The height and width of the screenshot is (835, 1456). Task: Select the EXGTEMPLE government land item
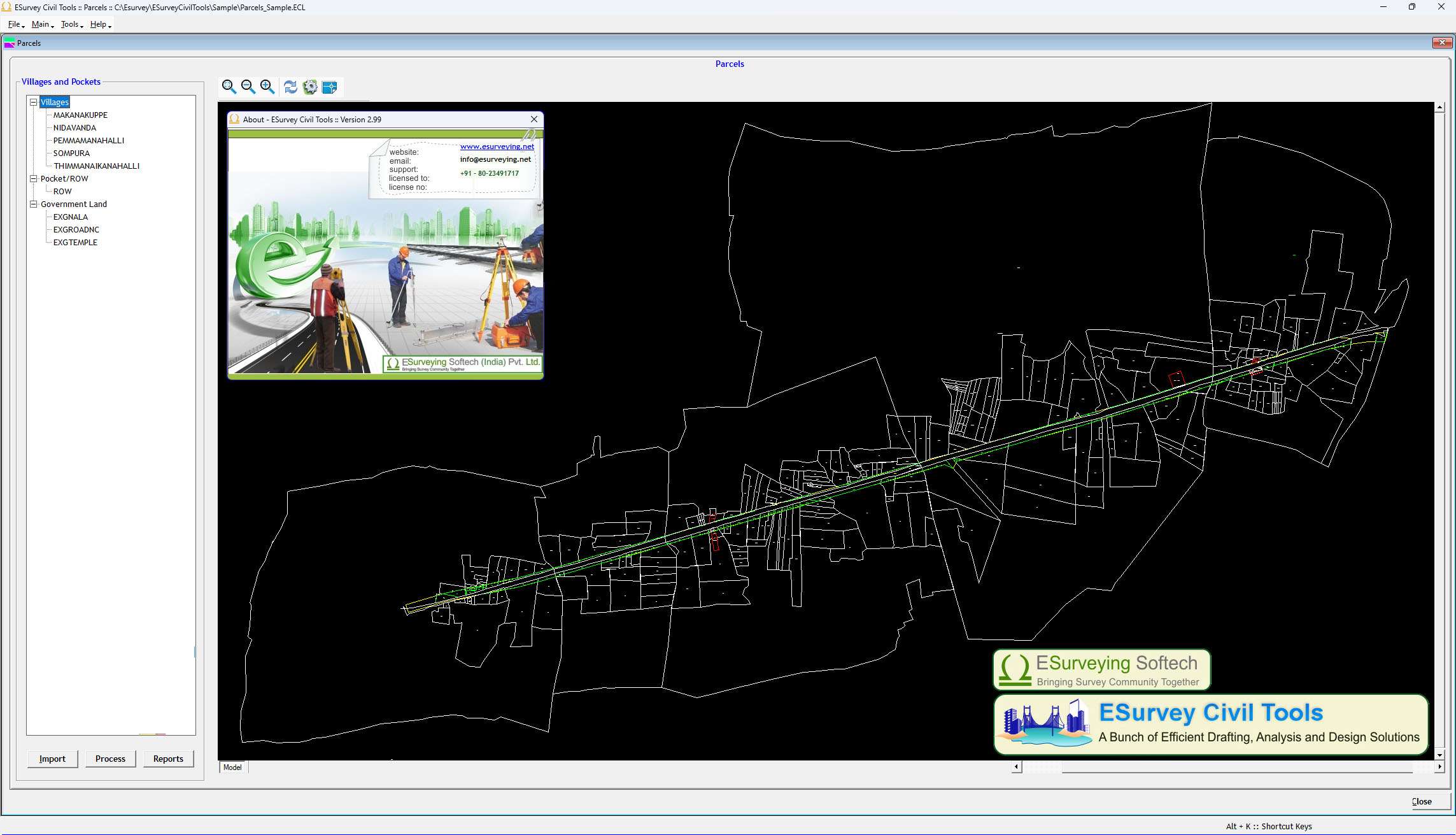[x=75, y=242]
